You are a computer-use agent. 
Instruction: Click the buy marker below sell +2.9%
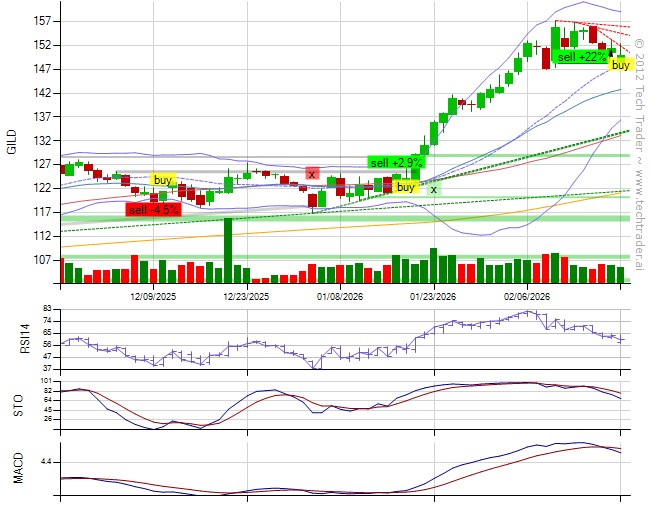[406, 187]
